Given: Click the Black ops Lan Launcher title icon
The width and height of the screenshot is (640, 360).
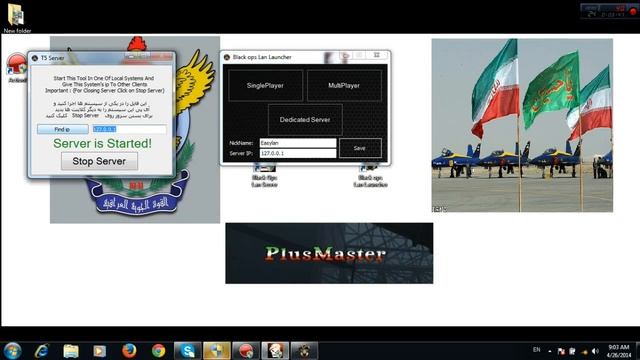Looking at the screenshot, I should click(227, 57).
